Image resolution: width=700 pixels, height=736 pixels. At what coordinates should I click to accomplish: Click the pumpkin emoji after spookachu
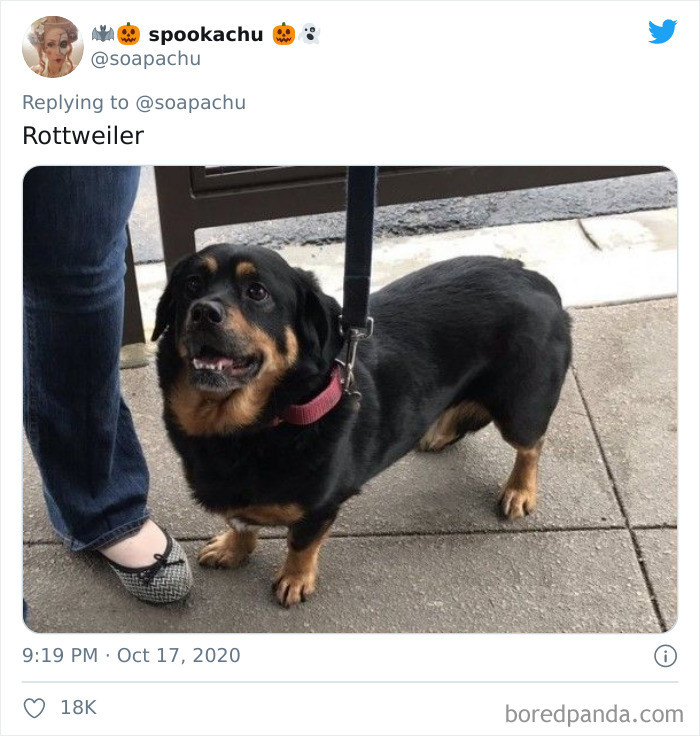pyautogui.click(x=284, y=34)
